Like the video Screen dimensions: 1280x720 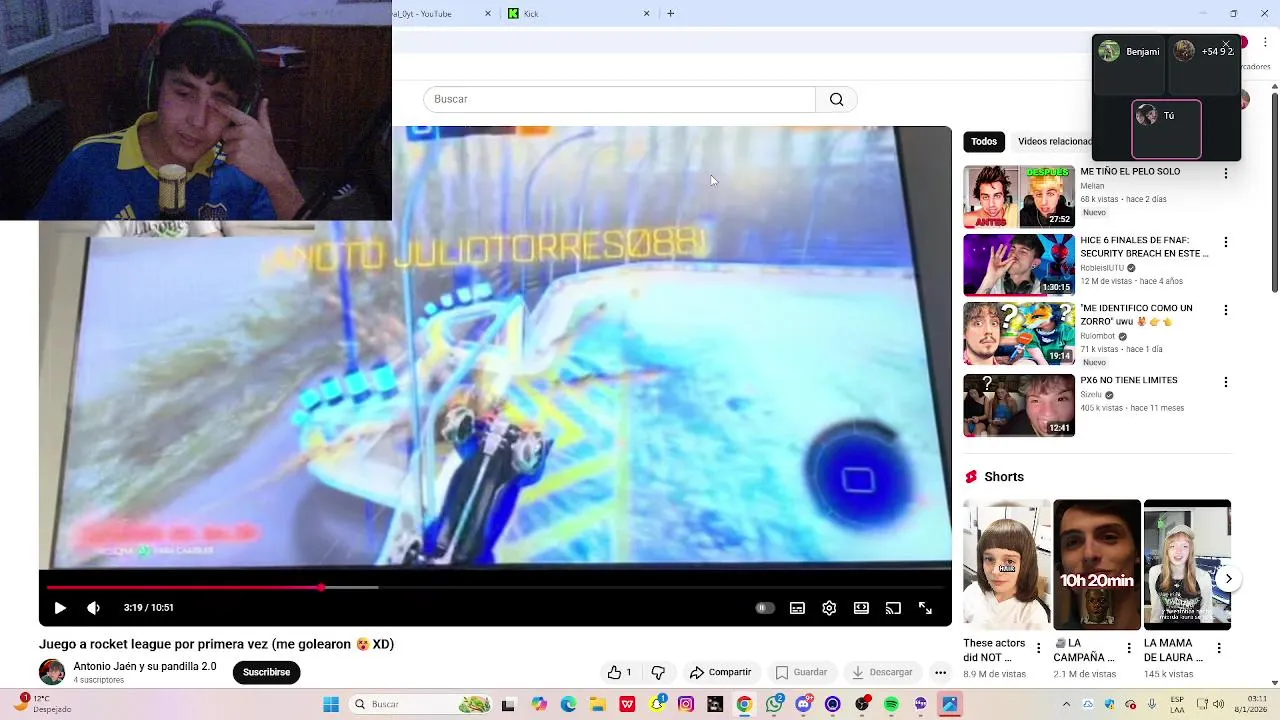pos(620,672)
